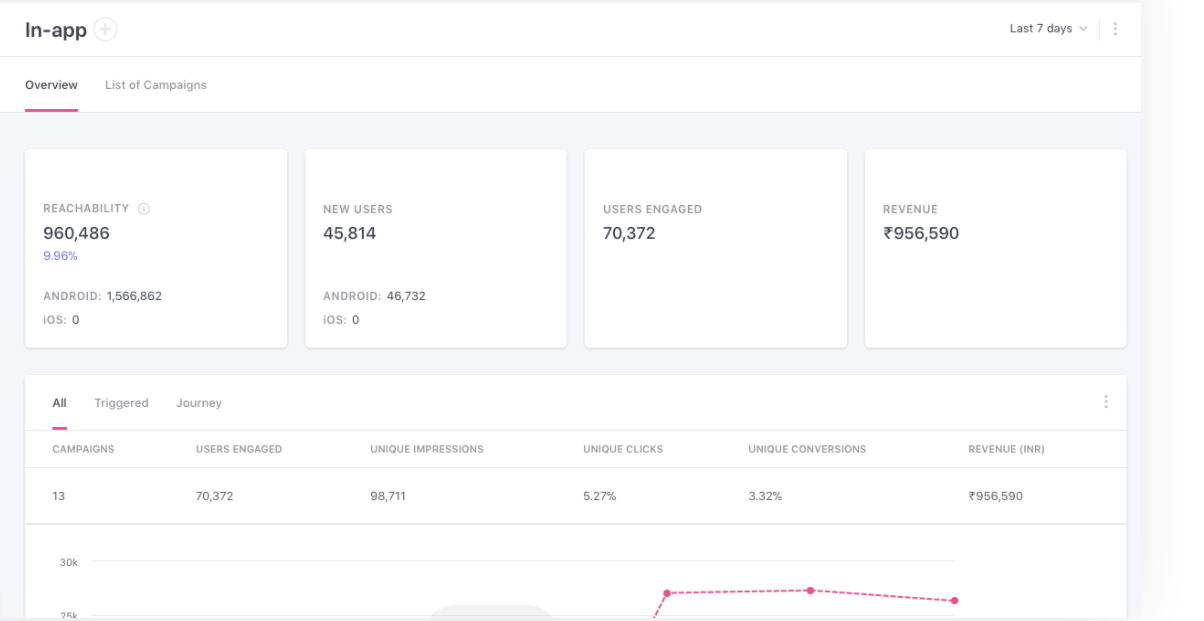1204x621 pixels.
Task: Click the Android reachability count 1,566,862
Action: tap(134, 296)
